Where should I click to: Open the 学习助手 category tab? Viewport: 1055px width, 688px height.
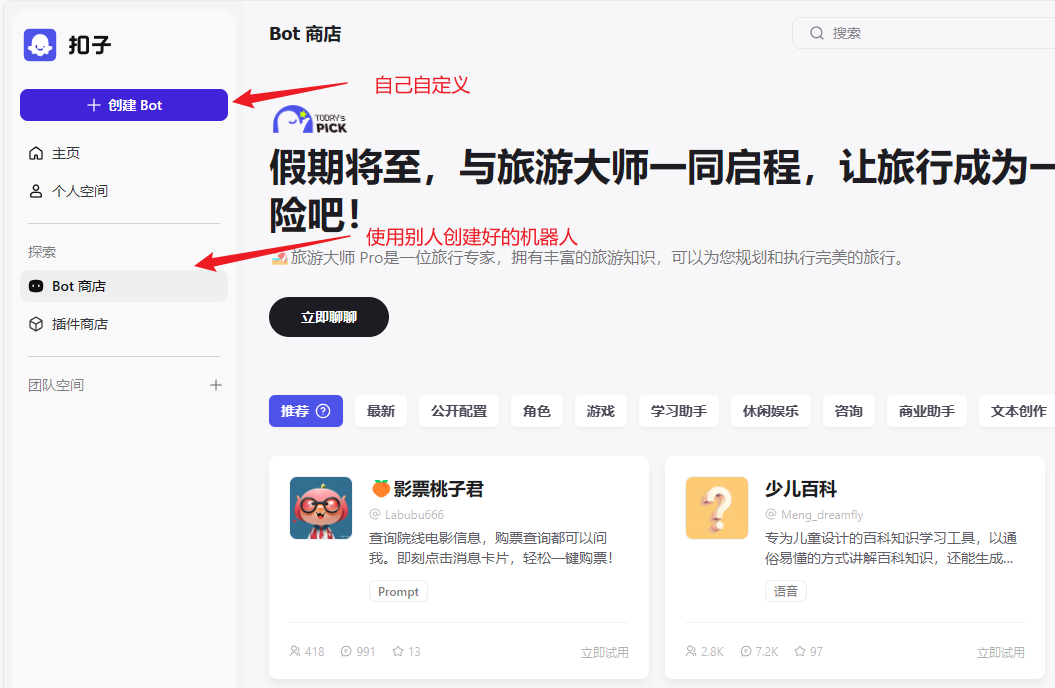(679, 411)
